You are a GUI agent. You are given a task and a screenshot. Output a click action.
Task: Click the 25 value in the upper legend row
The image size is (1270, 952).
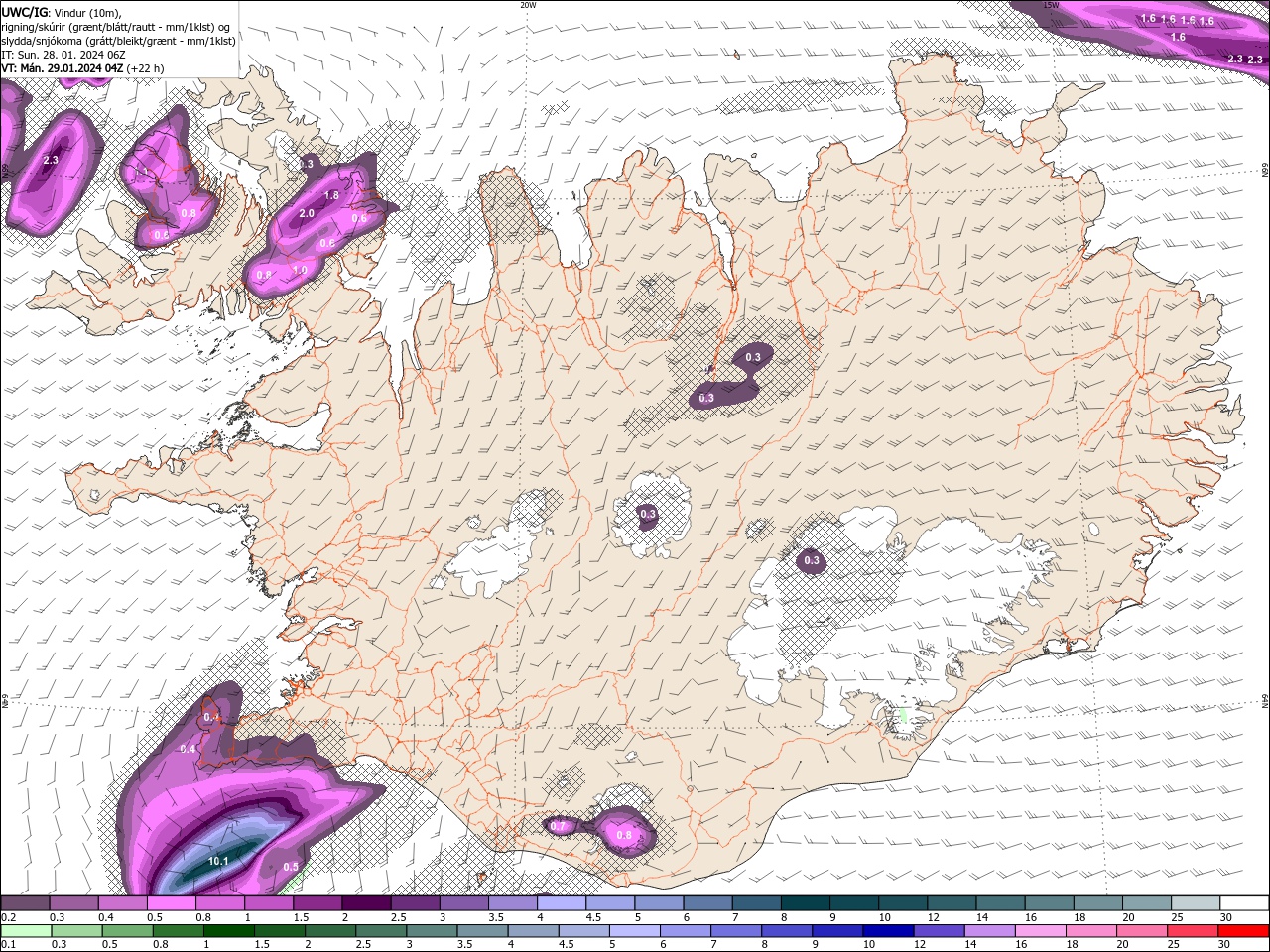[1177, 917]
